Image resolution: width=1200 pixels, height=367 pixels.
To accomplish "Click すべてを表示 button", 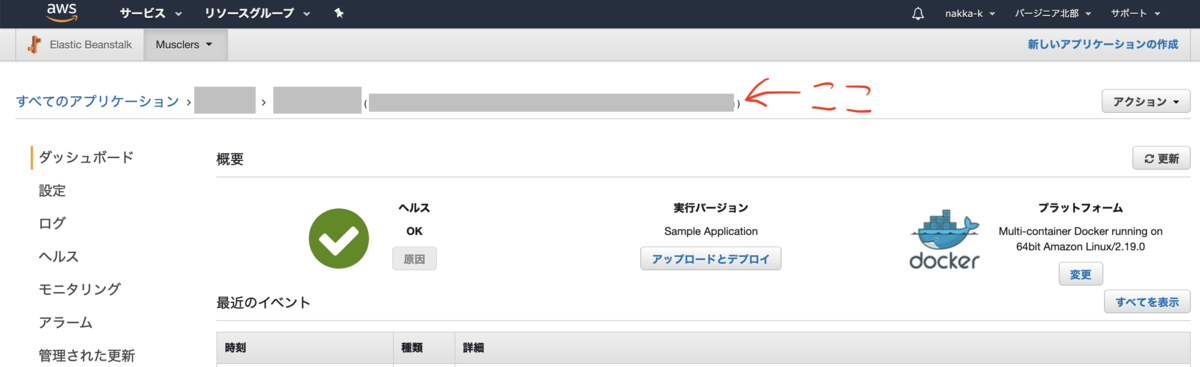I will point(1147,302).
